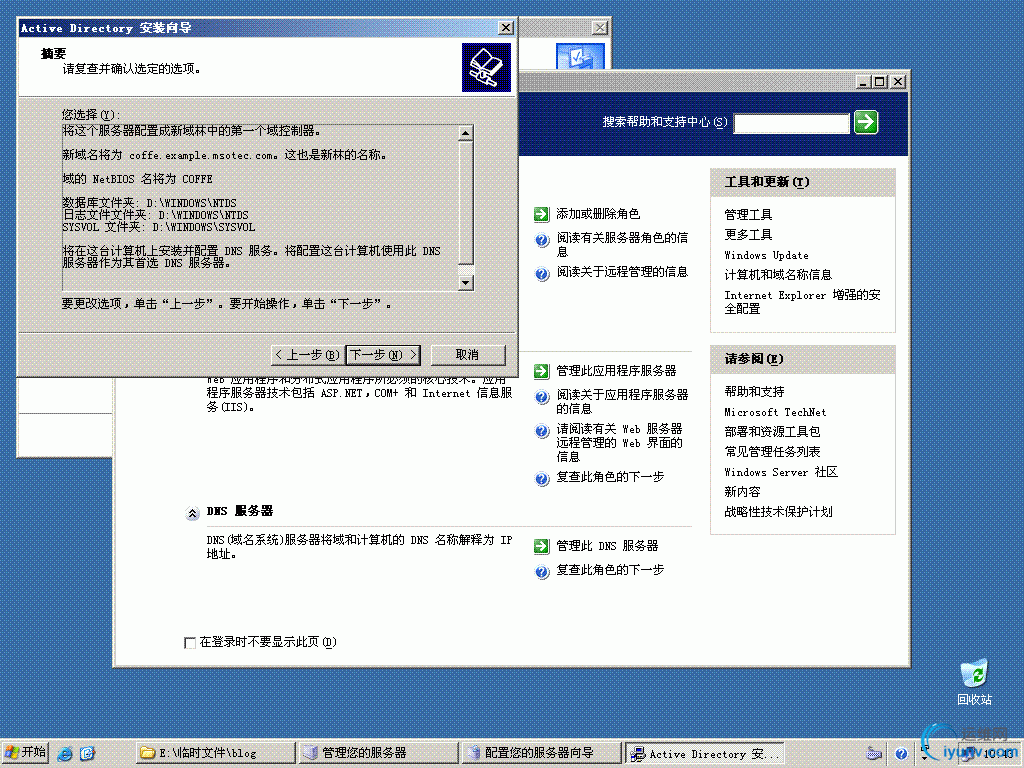This screenshot has height=768, width=1024.
Task: Switch to 管理您的服务器 taskbar button
Action: point(377,753)
